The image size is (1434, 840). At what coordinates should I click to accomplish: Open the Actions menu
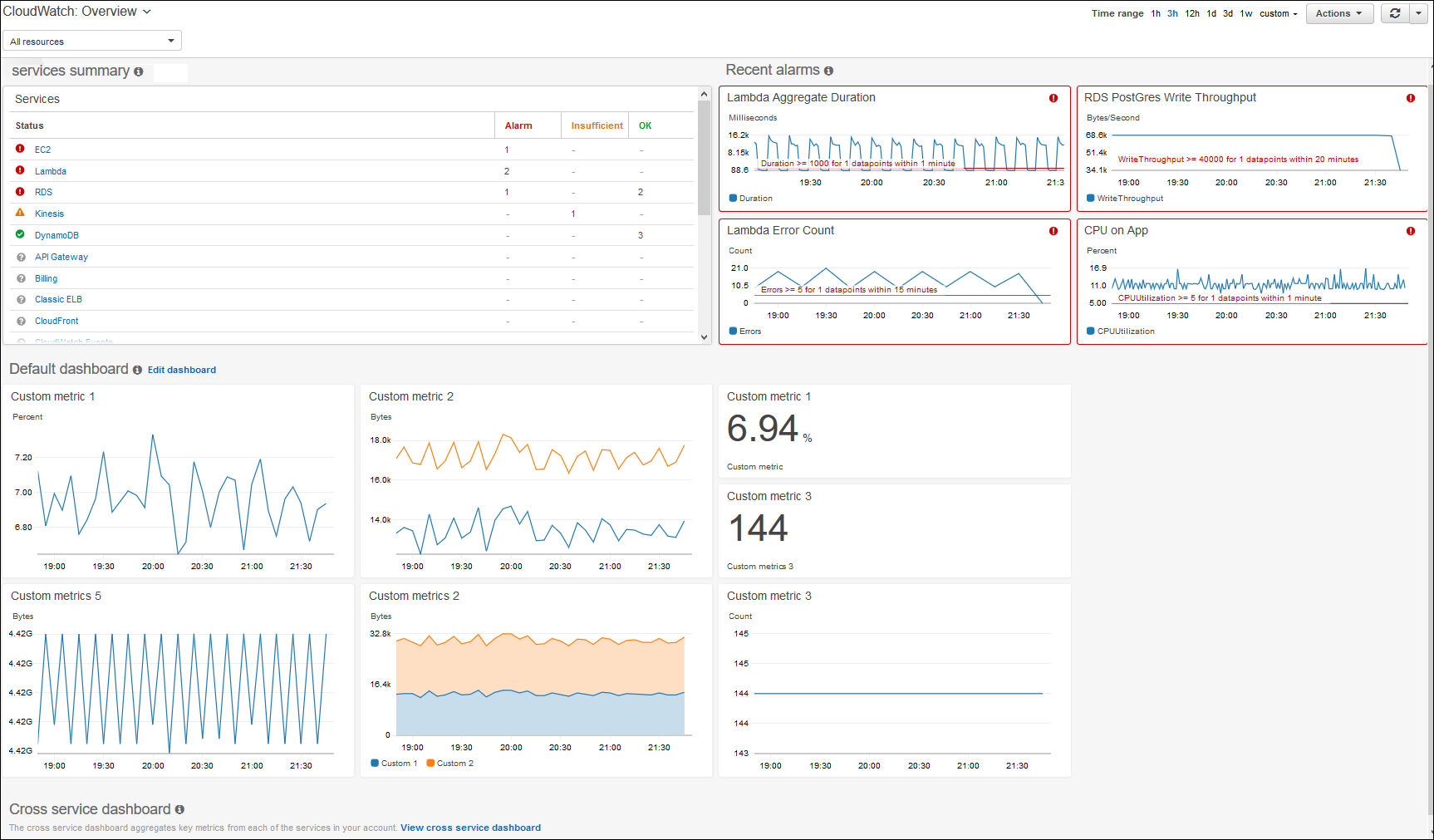click(x=1338, y=12)
